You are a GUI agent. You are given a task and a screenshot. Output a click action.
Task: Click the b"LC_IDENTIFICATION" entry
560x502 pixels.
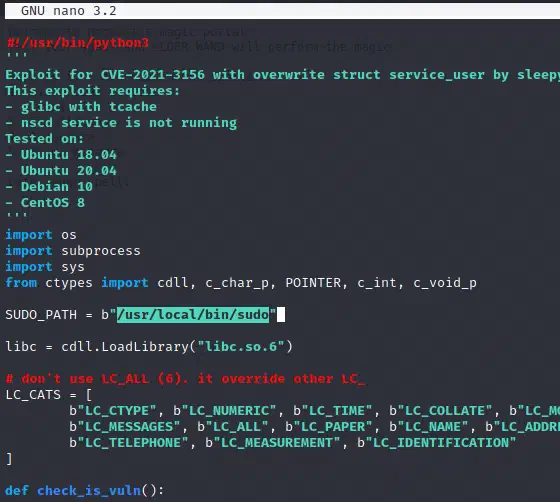[x=437, y=443]
